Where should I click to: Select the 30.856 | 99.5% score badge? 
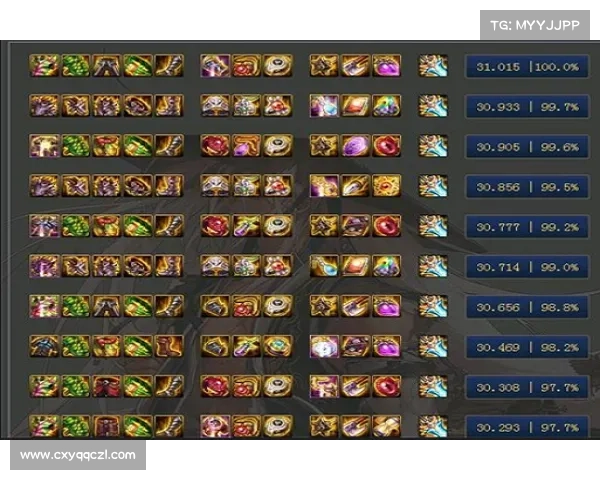tap(527, 187)
